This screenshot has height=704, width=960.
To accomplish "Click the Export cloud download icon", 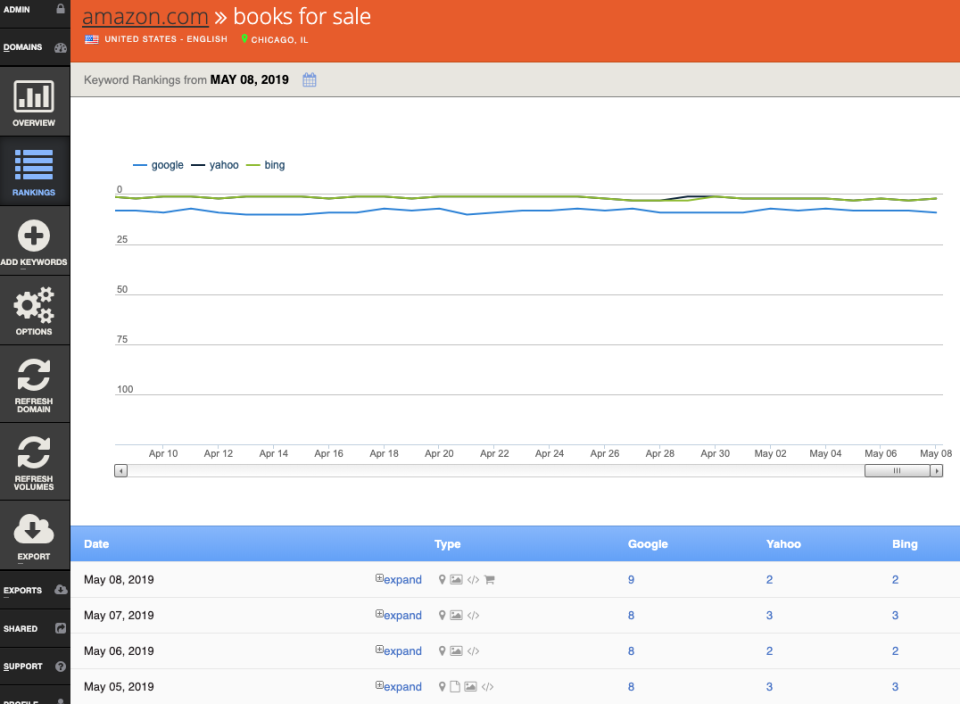I will point(34,529).
